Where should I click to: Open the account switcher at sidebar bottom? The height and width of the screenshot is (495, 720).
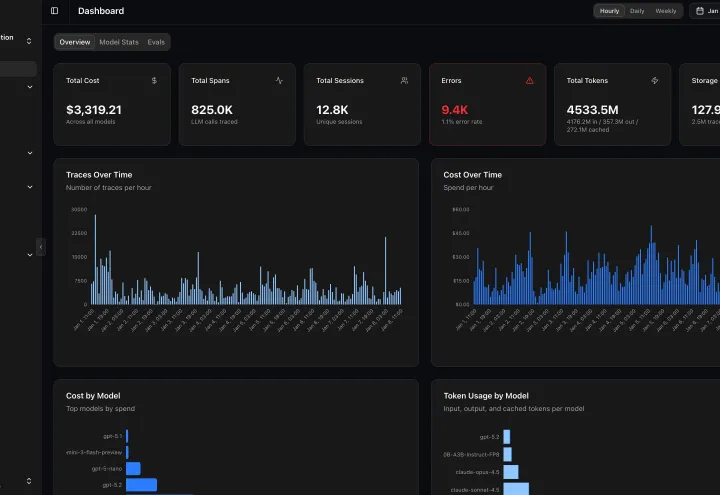pyautogui.click(x=29, y=481)
